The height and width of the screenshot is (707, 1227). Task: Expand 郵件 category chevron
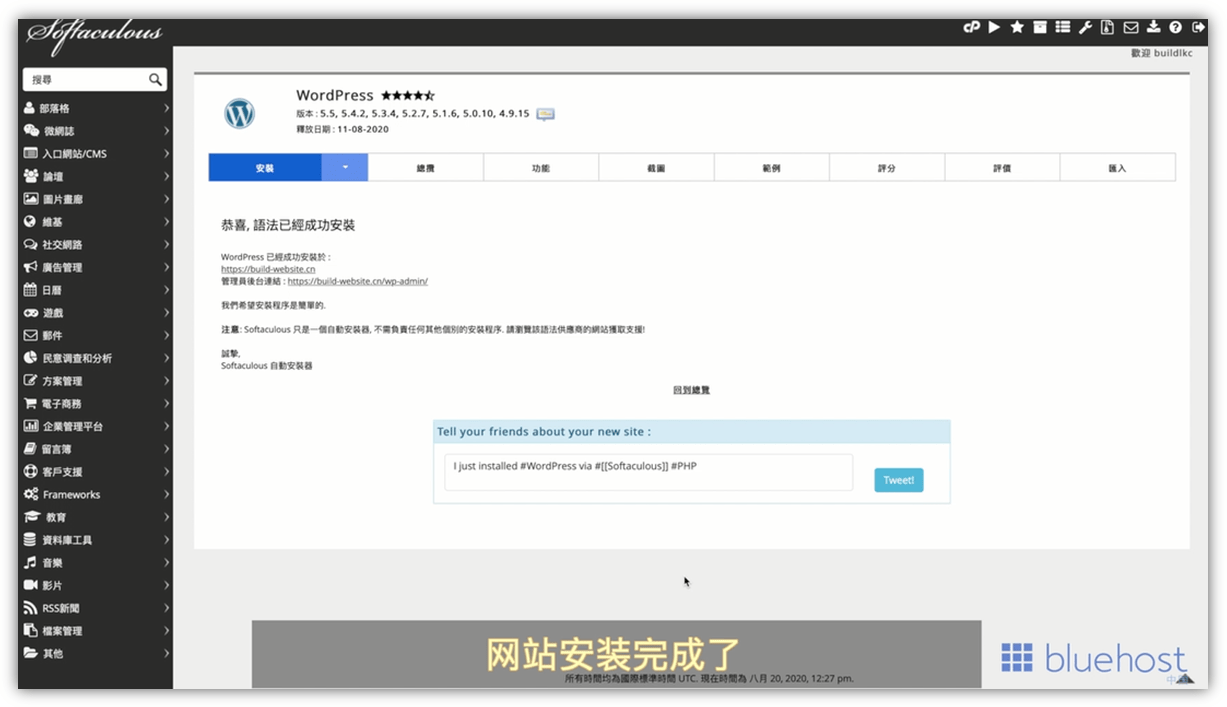(166, 336)
